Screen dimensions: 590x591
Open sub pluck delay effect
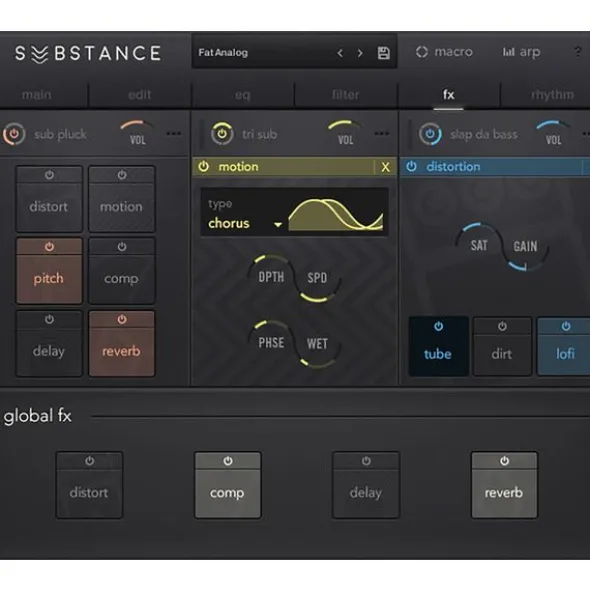(49, 352)
